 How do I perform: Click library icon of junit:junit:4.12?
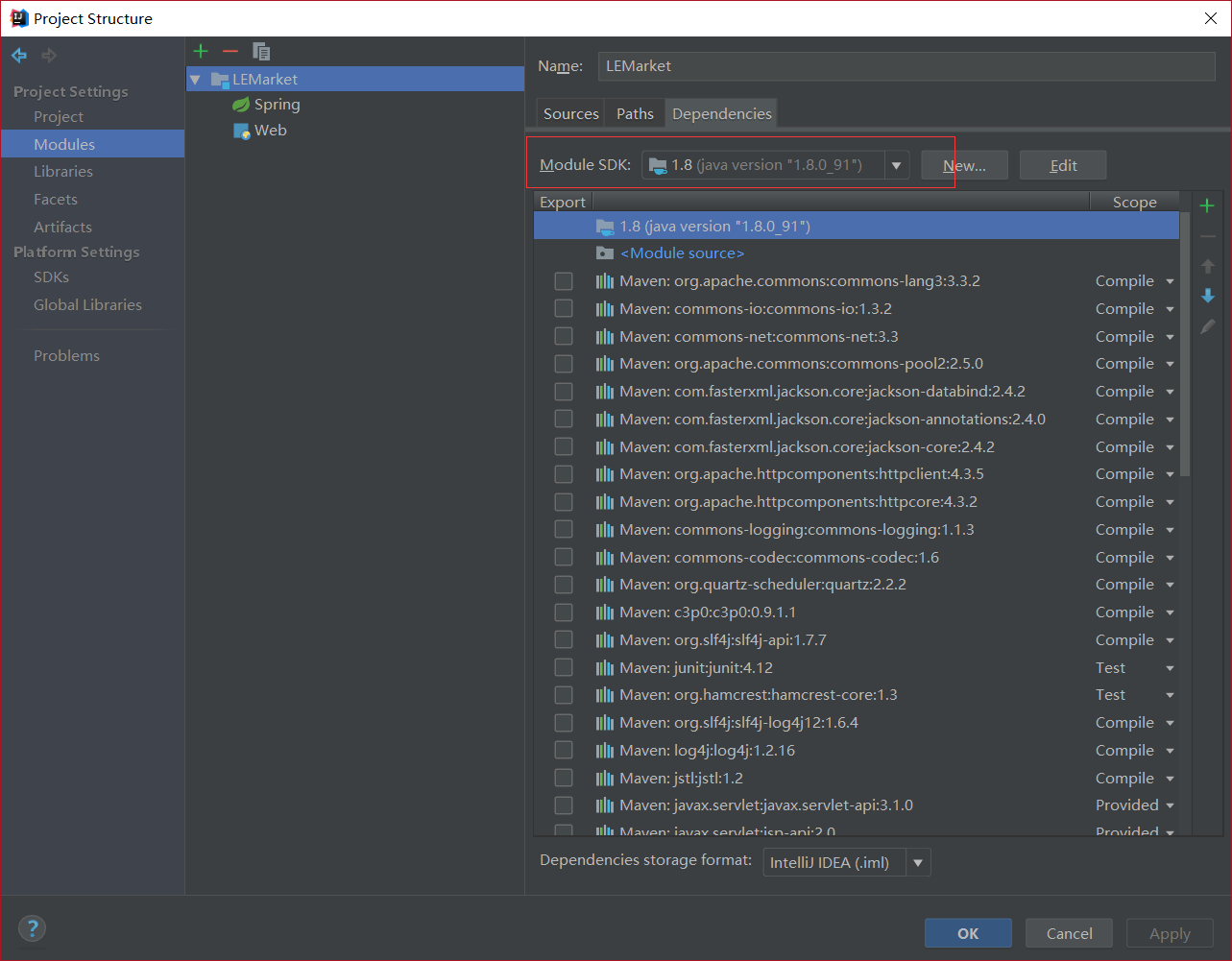(604, 668)
